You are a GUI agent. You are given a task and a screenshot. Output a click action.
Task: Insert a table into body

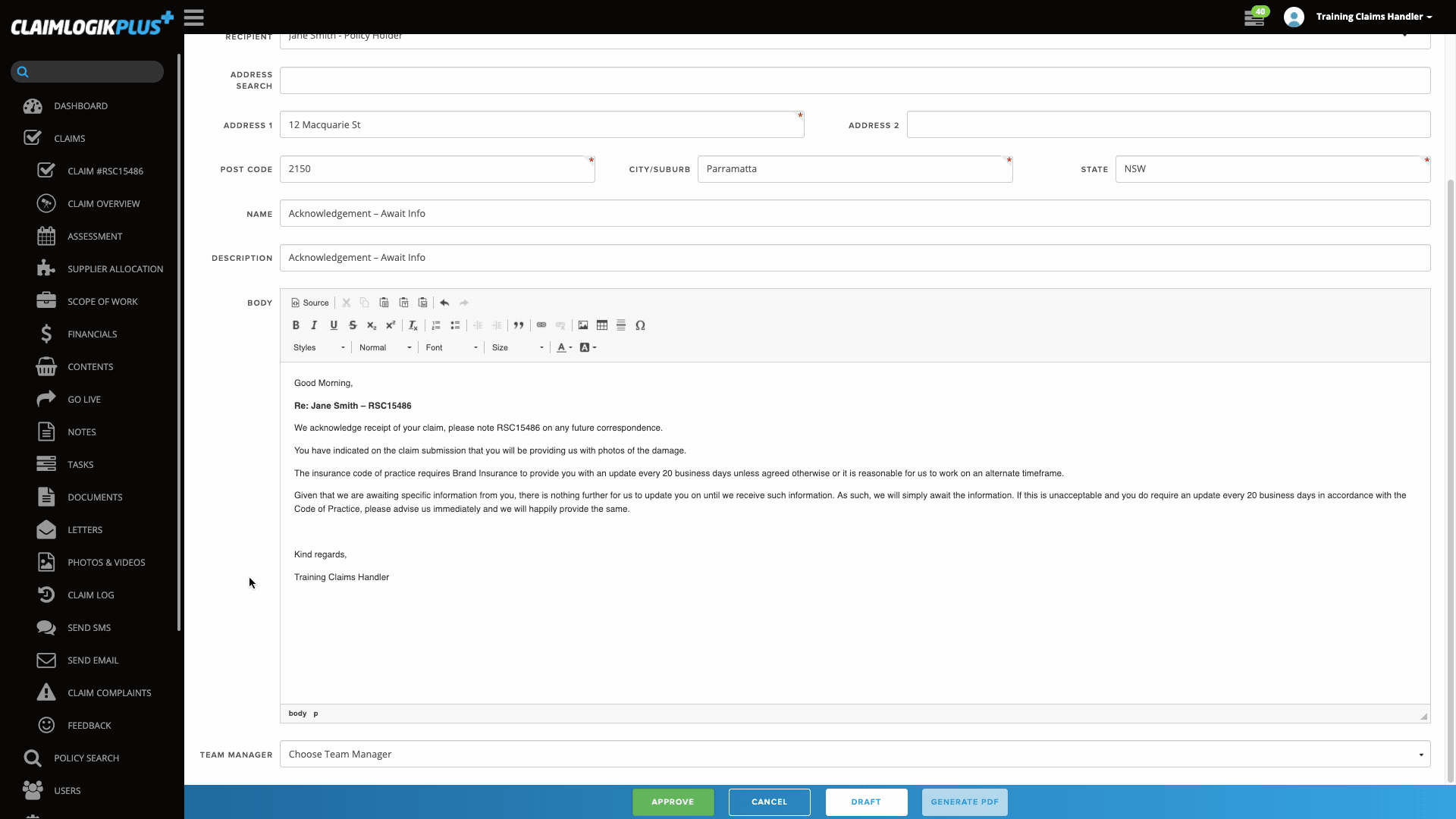(x=602, y=325)
